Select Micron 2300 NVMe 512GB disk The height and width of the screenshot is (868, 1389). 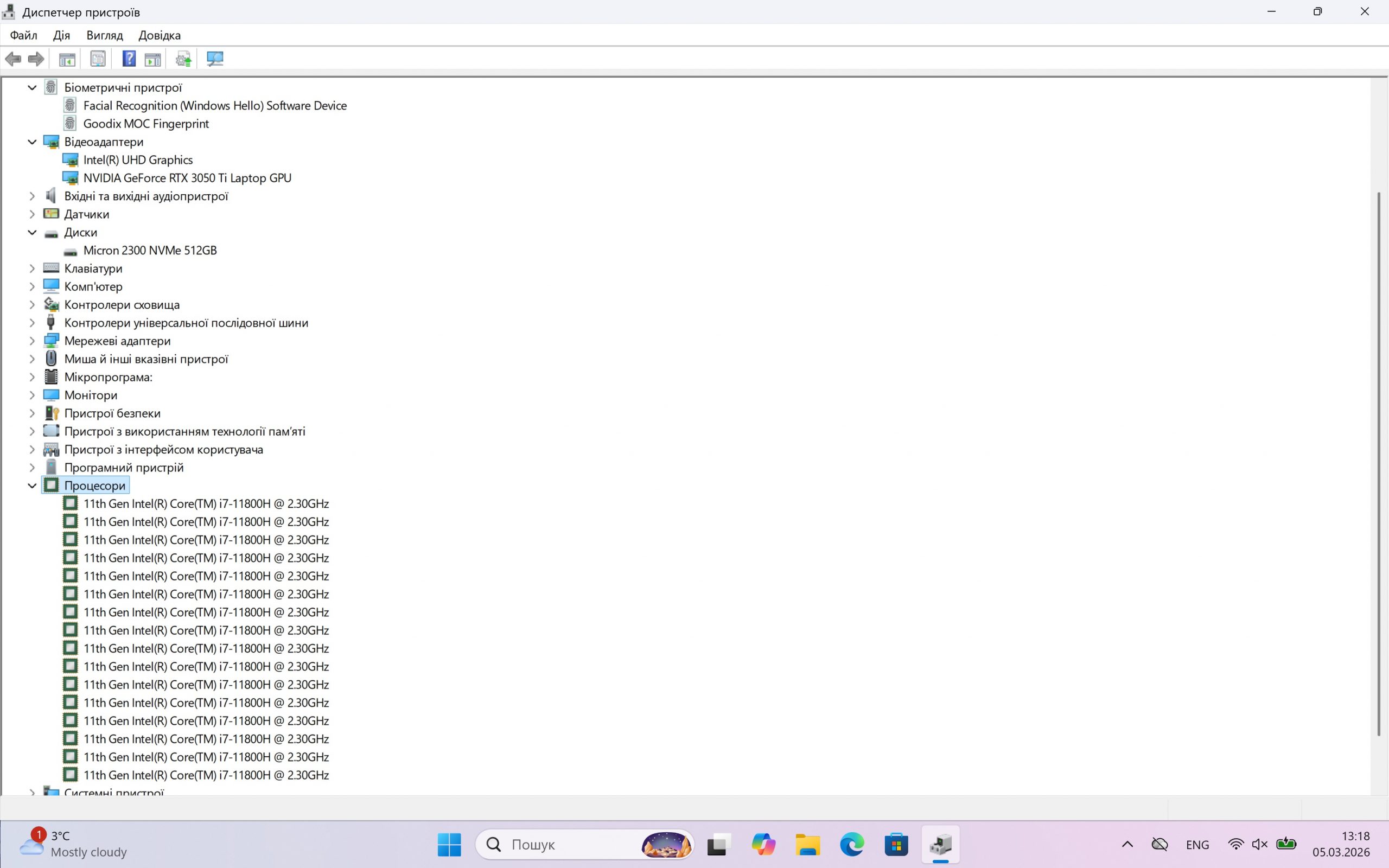[x=150, y=250]
